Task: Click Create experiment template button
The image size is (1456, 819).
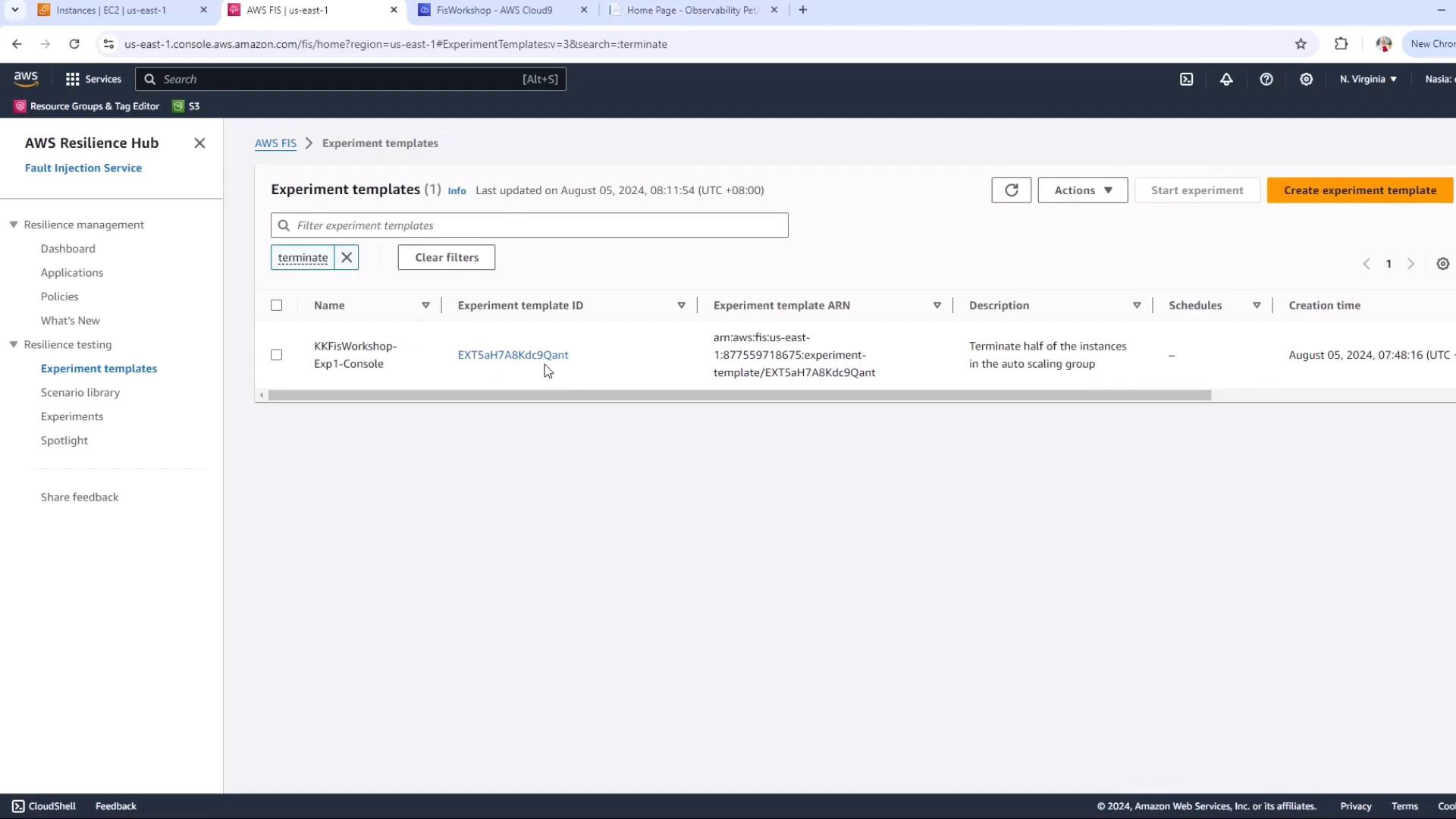Action: pyautogui.click(x=1359, y=190)
